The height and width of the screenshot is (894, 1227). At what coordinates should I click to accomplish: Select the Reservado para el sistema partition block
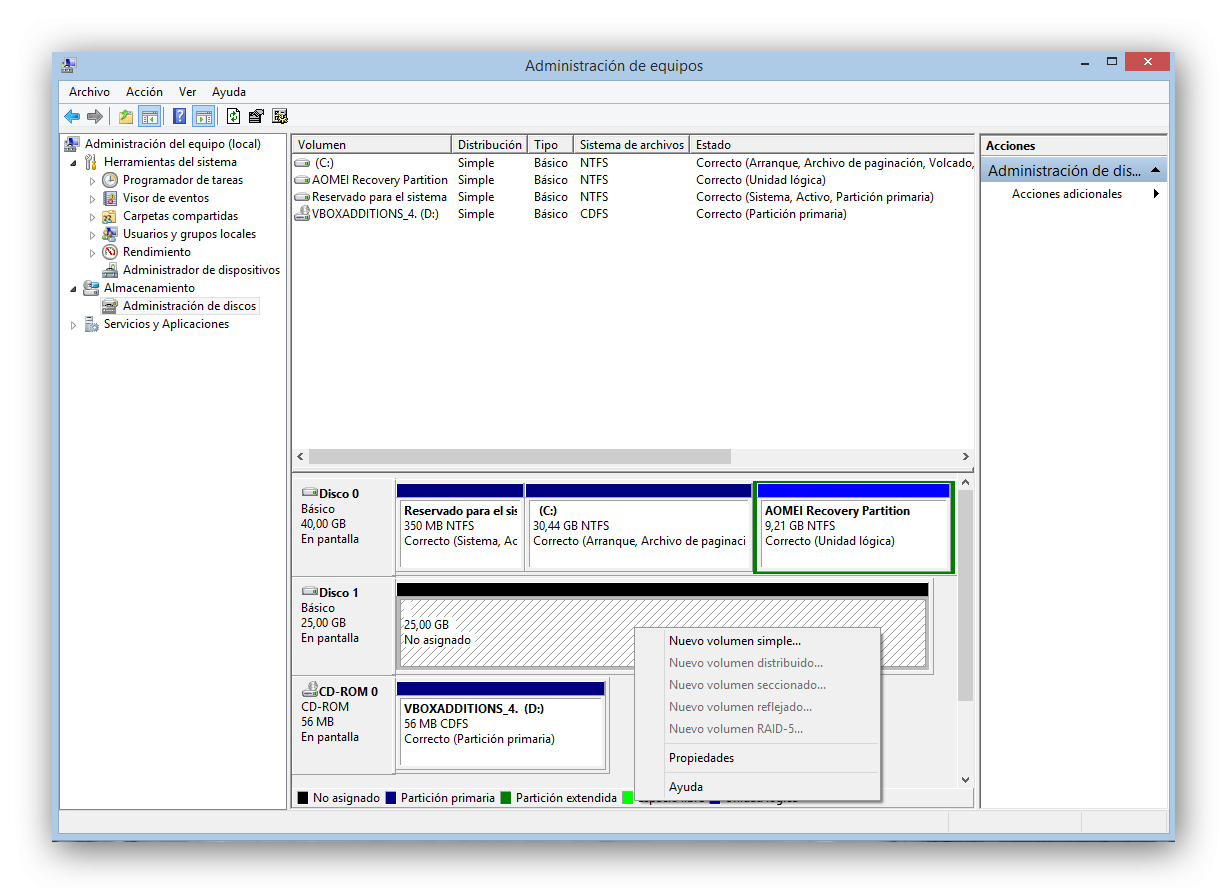(x=460, y=527)
